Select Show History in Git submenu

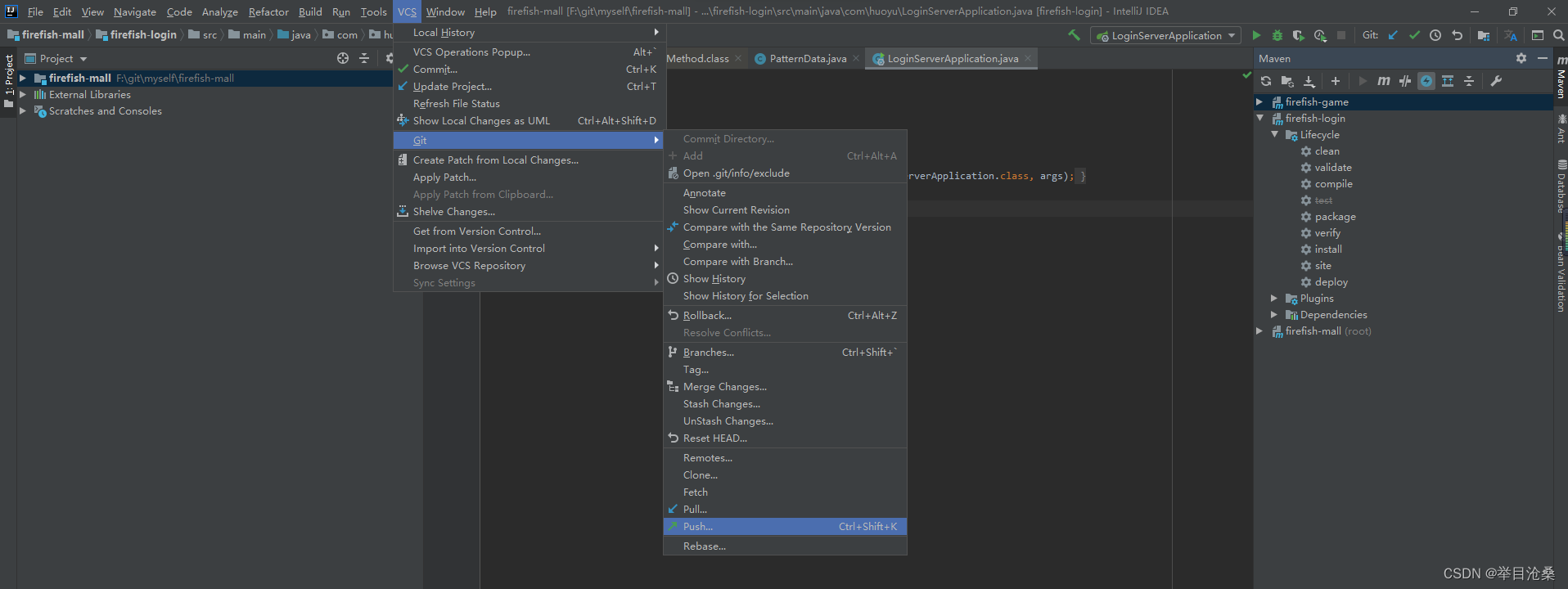point(785,279)
